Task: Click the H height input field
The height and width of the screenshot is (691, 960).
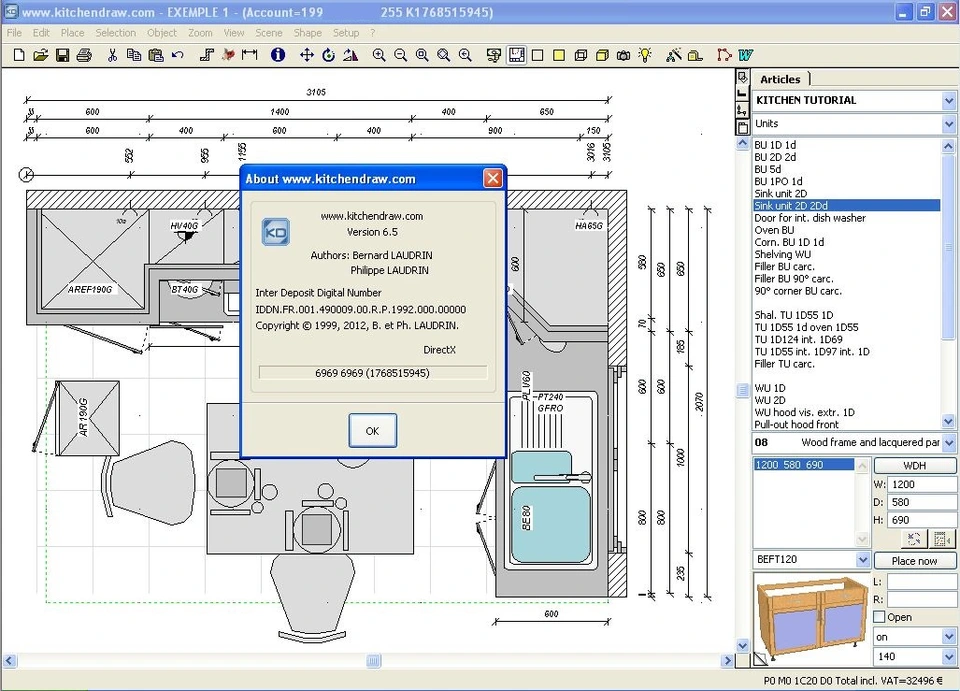Action: point(923,520)
